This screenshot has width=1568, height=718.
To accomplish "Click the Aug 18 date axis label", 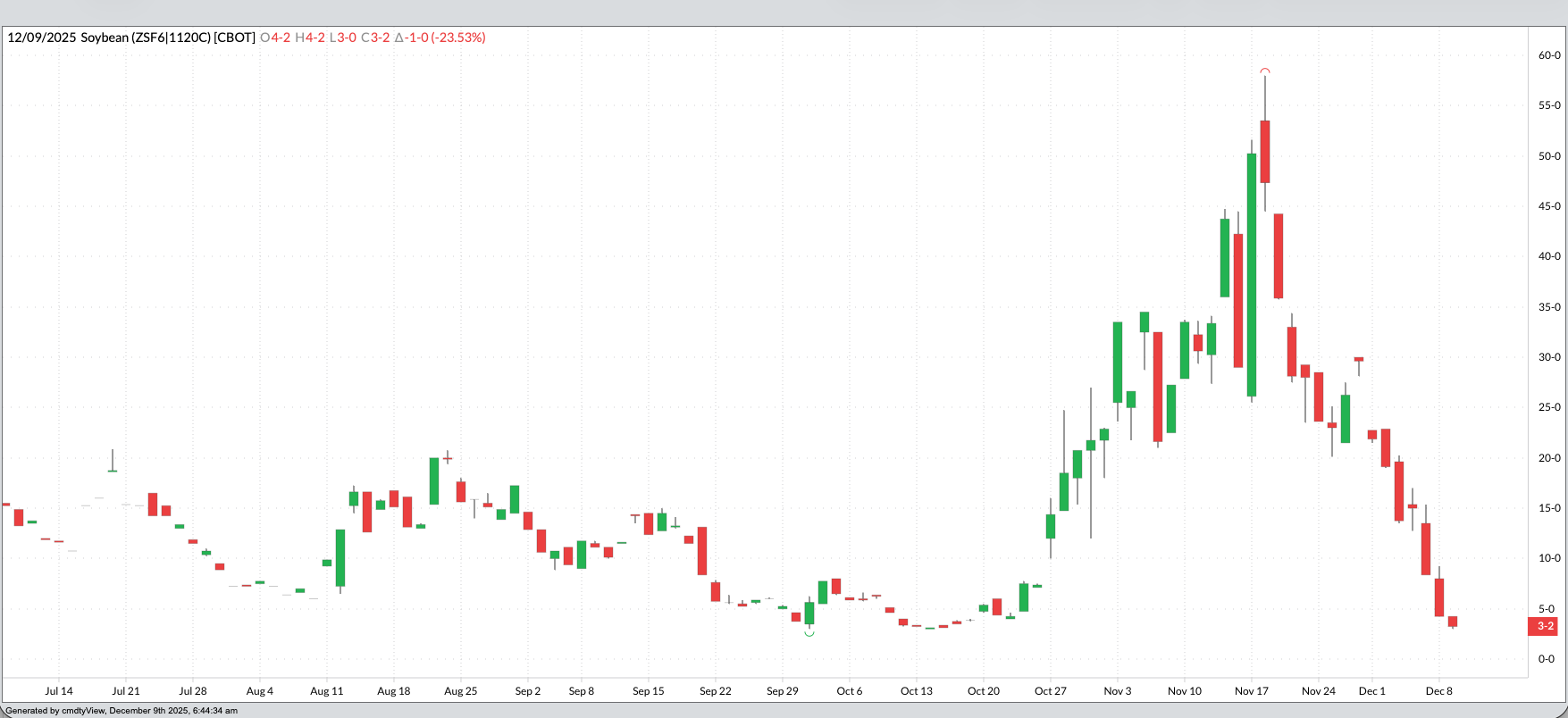I will pyautogui.click(x=393, y=691).
